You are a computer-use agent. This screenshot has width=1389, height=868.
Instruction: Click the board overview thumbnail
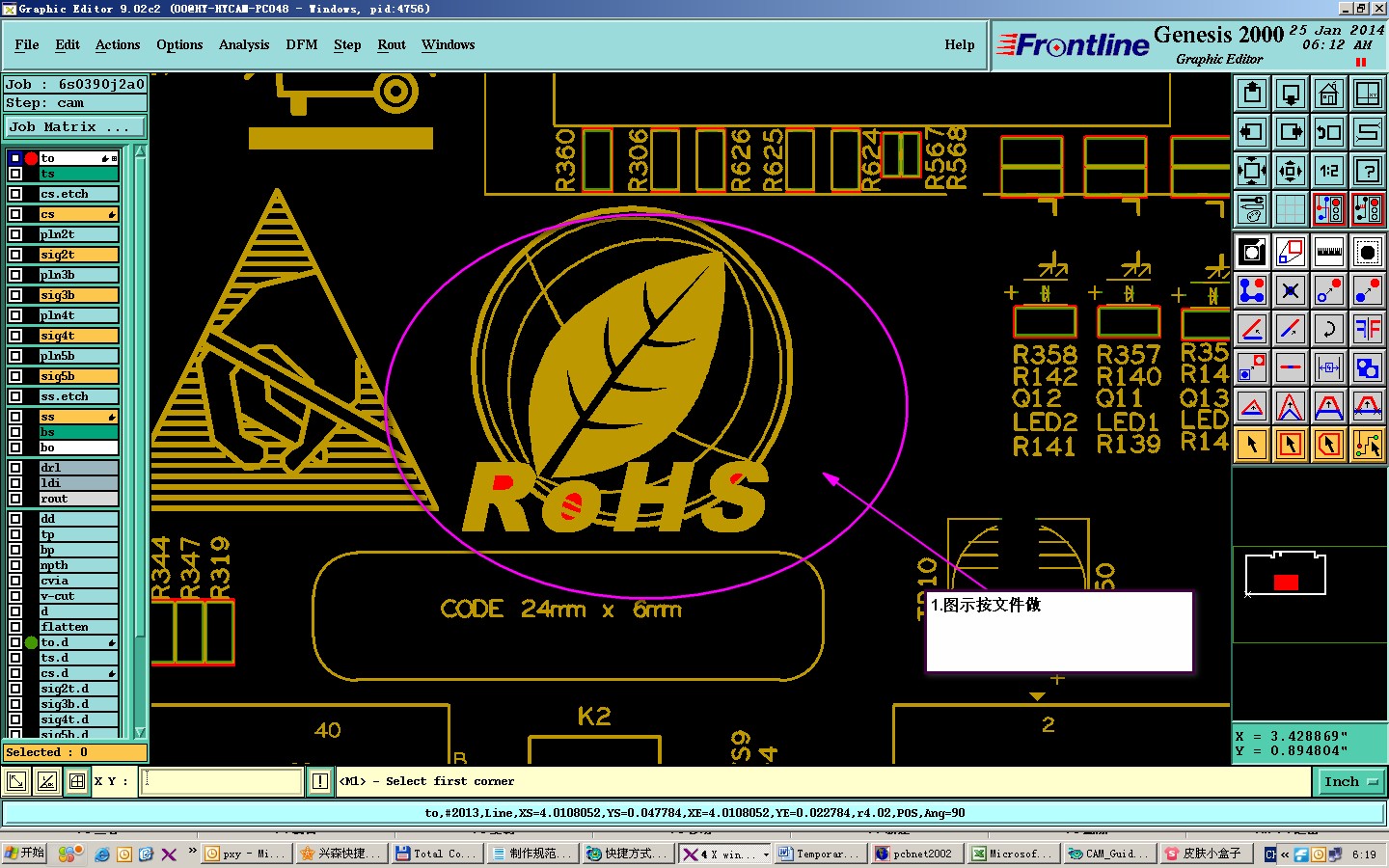1286,575
